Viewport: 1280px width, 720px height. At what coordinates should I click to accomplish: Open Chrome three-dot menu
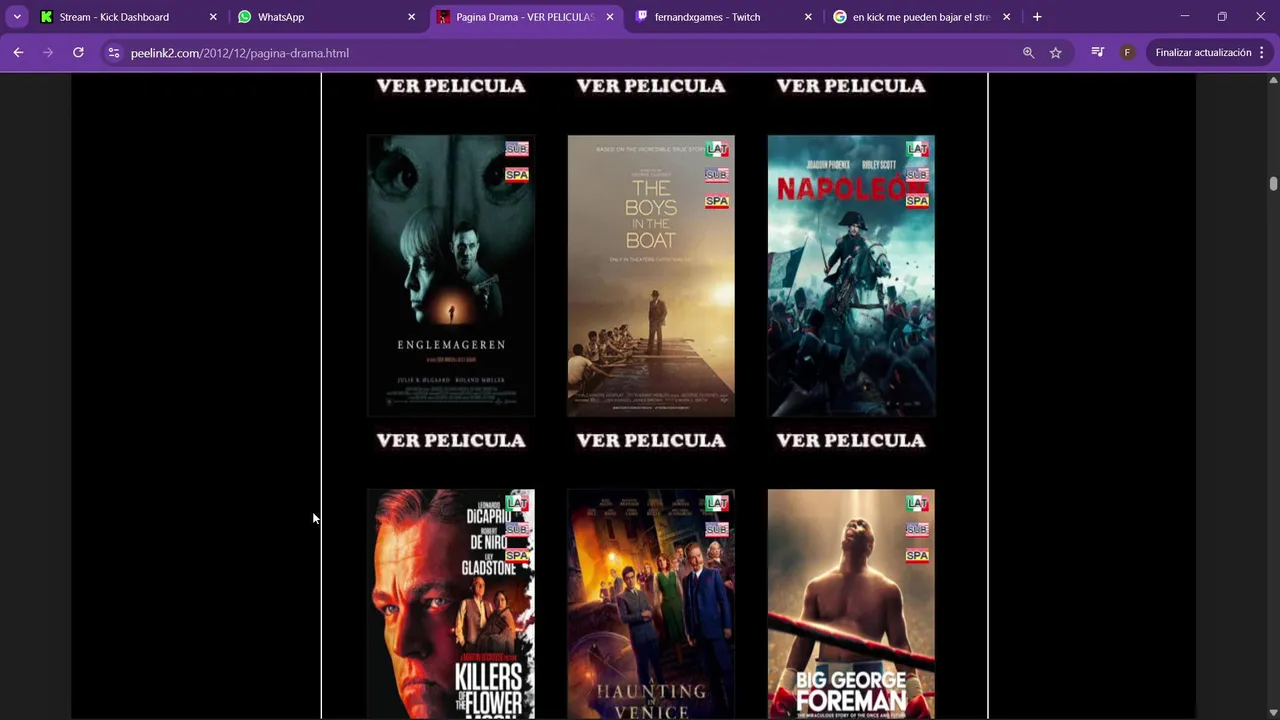pos(1262,53)
